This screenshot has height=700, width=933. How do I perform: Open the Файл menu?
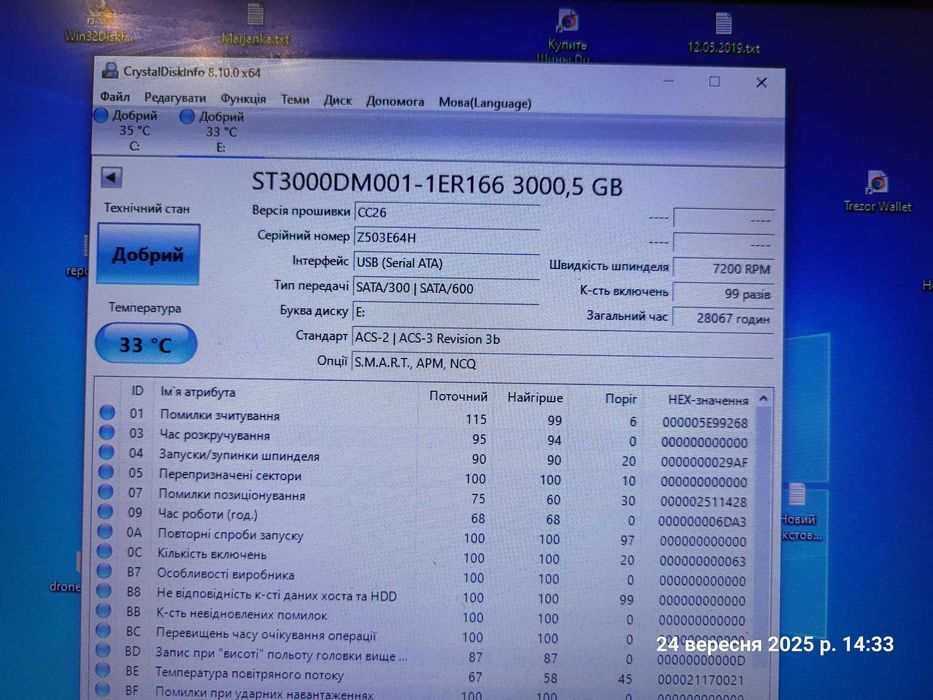click(x=115, y=96)
